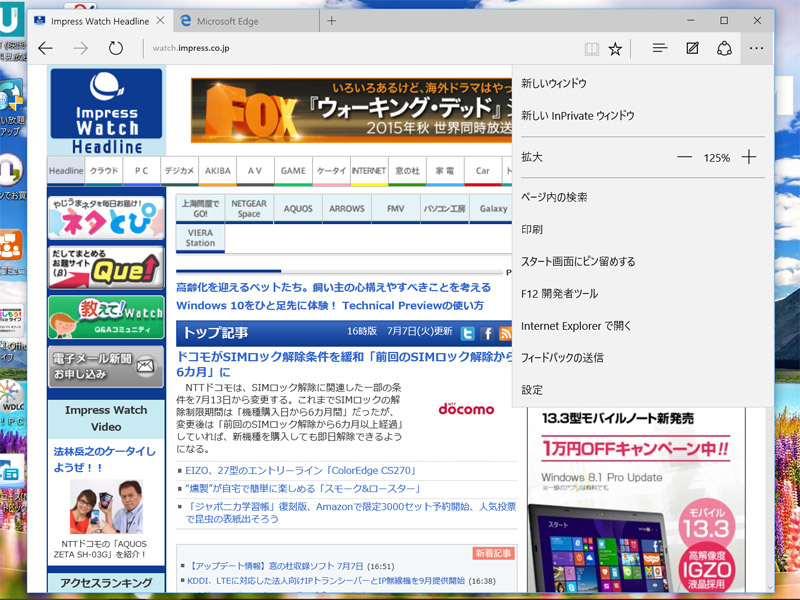Decrease zoom with the minus button
800x600 pixels.
(684, 157)
